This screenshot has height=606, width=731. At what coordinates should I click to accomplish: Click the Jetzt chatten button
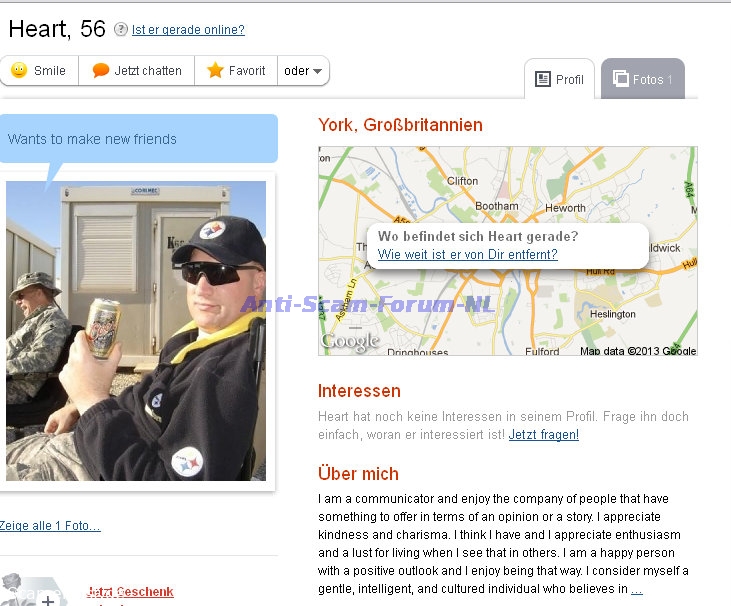137,71
